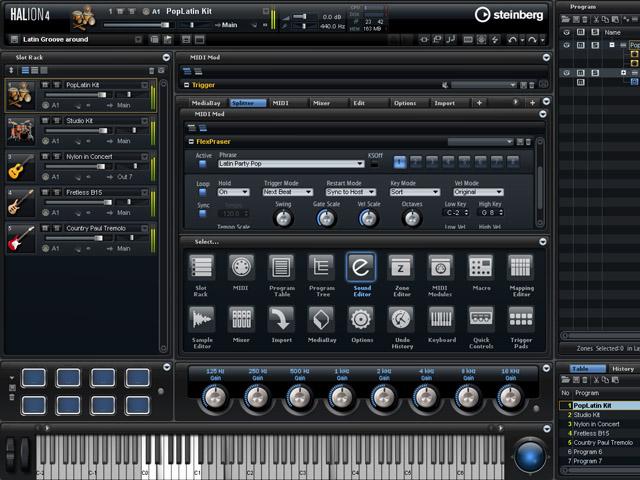Select Country Paul Tremolo in program table
The height and width of the screenshot is (480, 640).
tap(603, 442)
